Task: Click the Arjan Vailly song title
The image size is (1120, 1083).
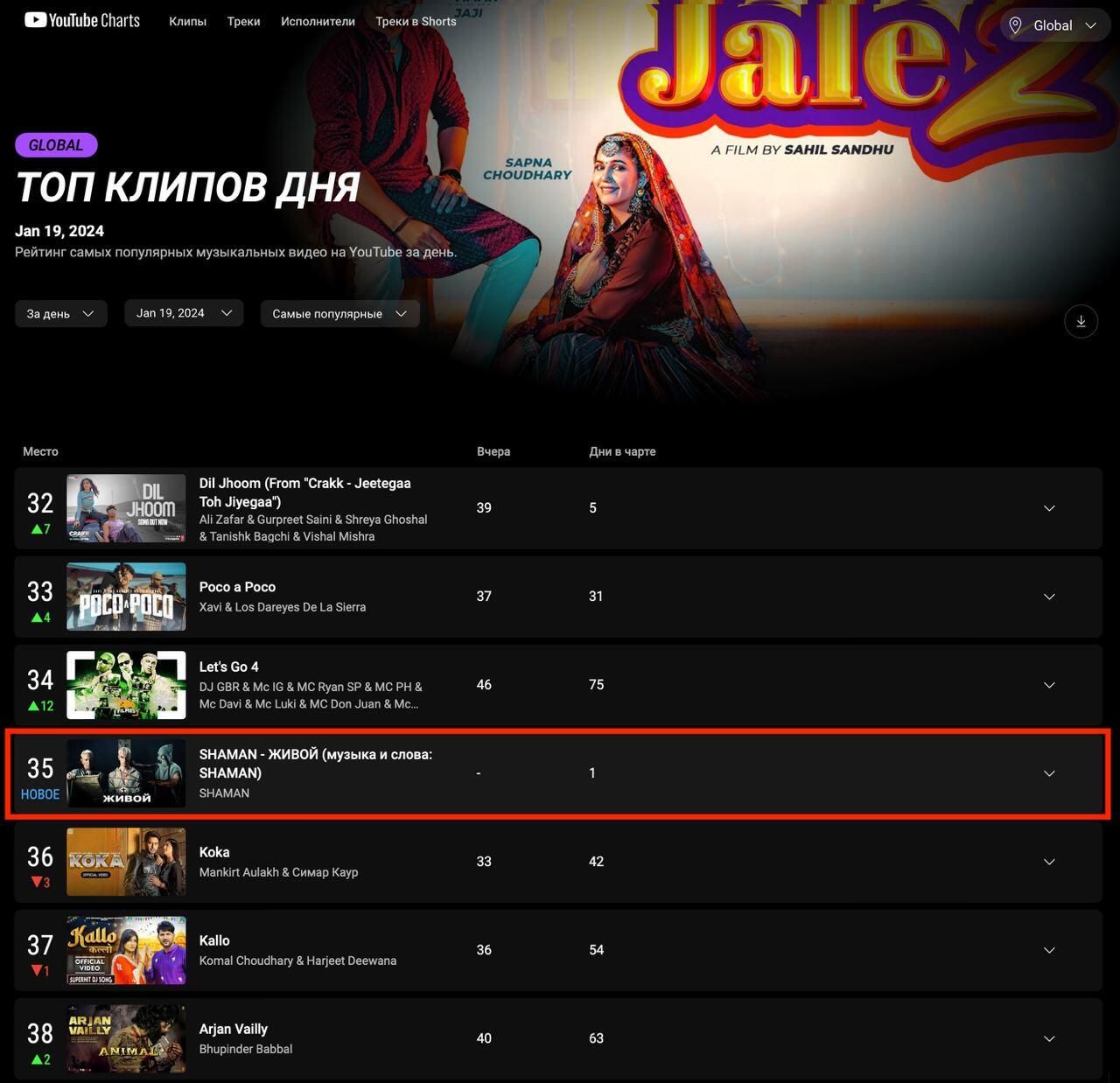Action: (x=233, y=1029)
